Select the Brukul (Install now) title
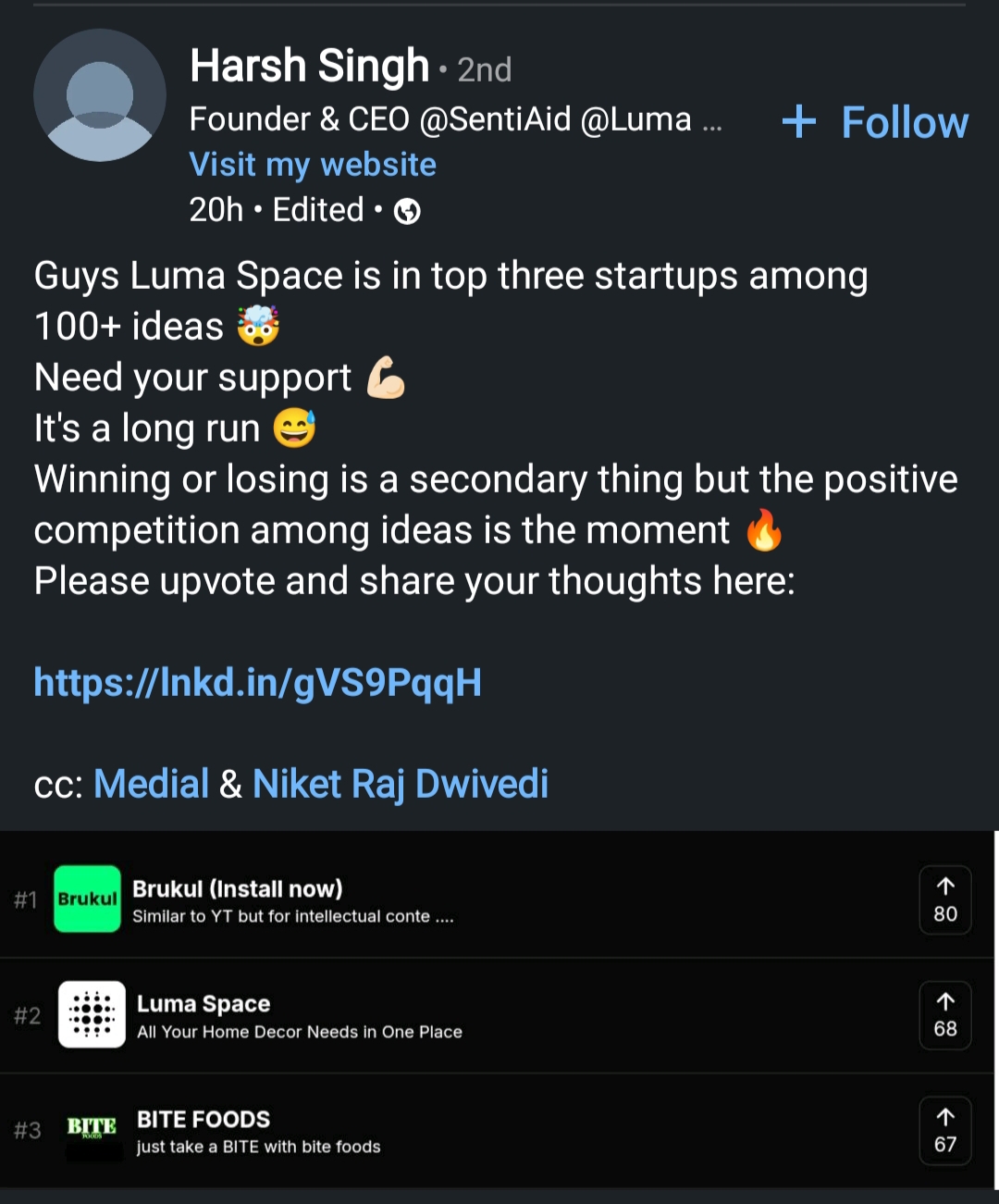 point(238,888)
